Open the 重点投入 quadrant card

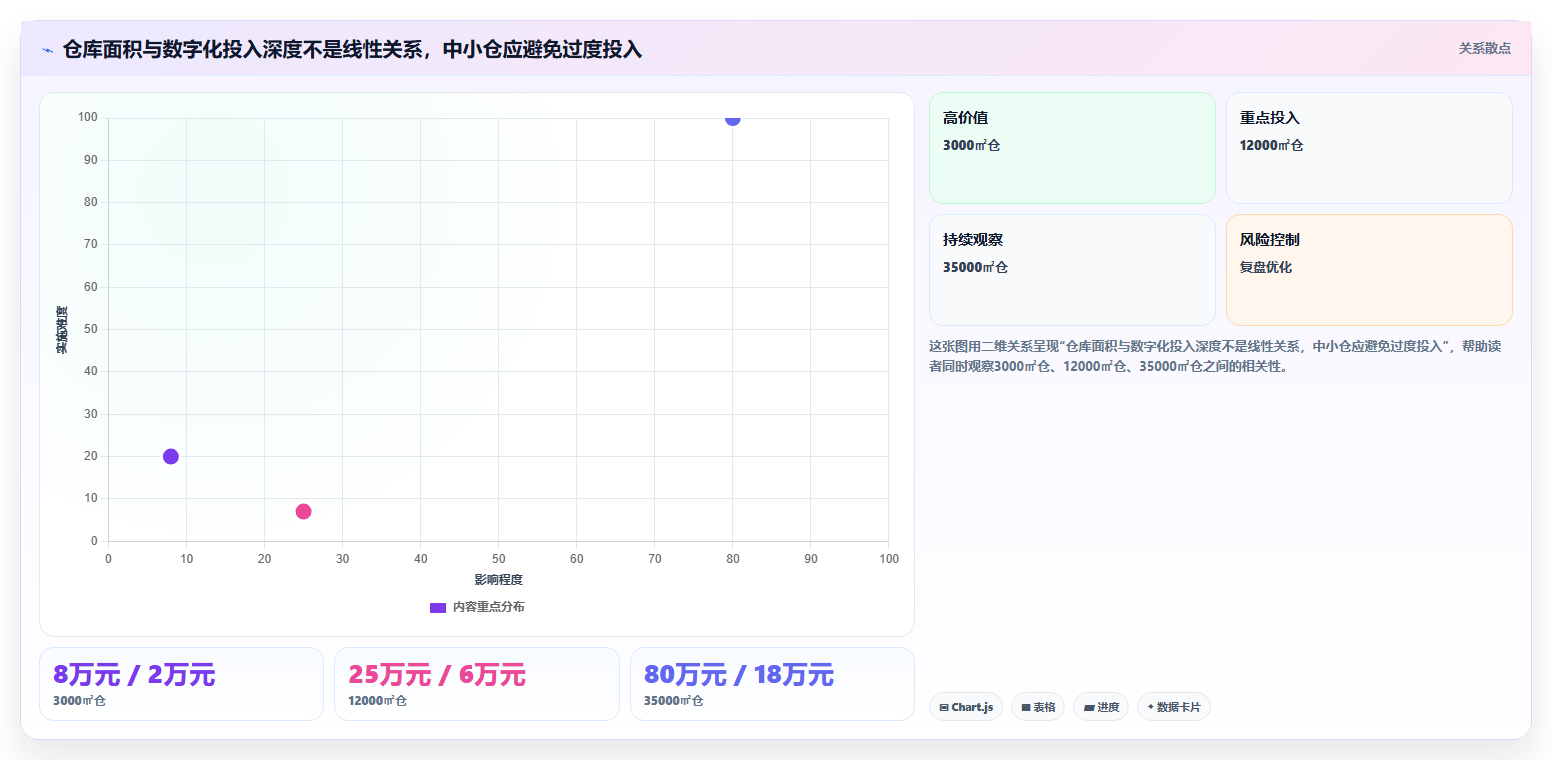click(1369, 148)
